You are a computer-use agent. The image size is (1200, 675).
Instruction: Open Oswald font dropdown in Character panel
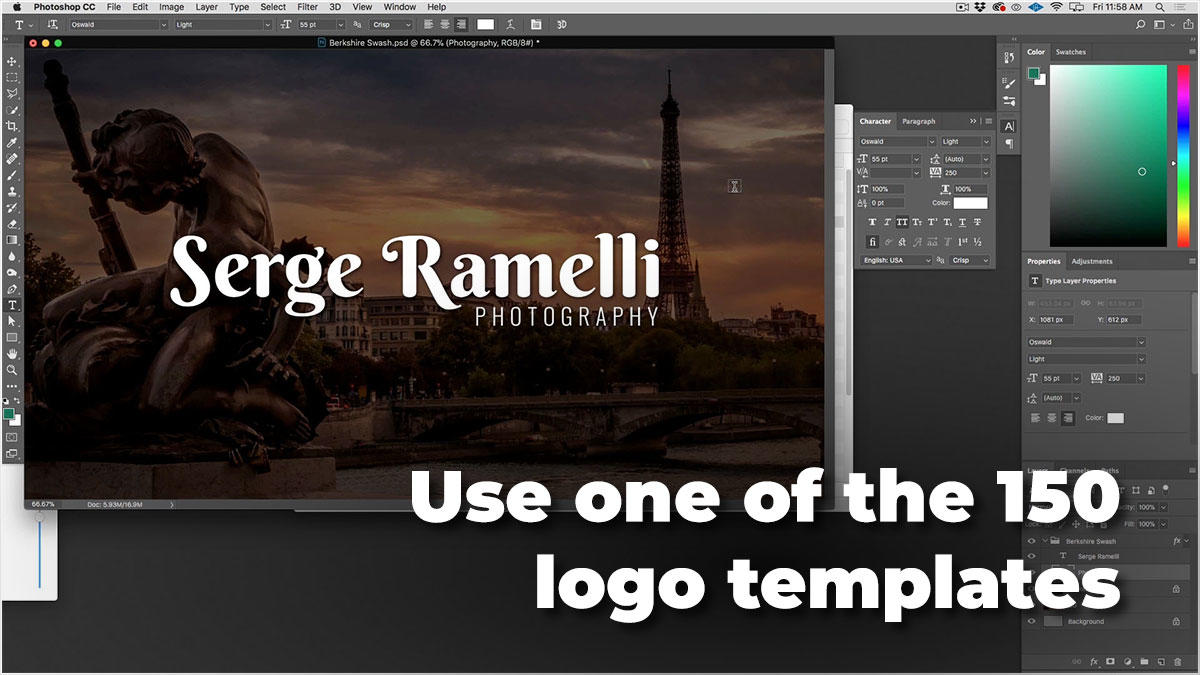pos(897,142)
